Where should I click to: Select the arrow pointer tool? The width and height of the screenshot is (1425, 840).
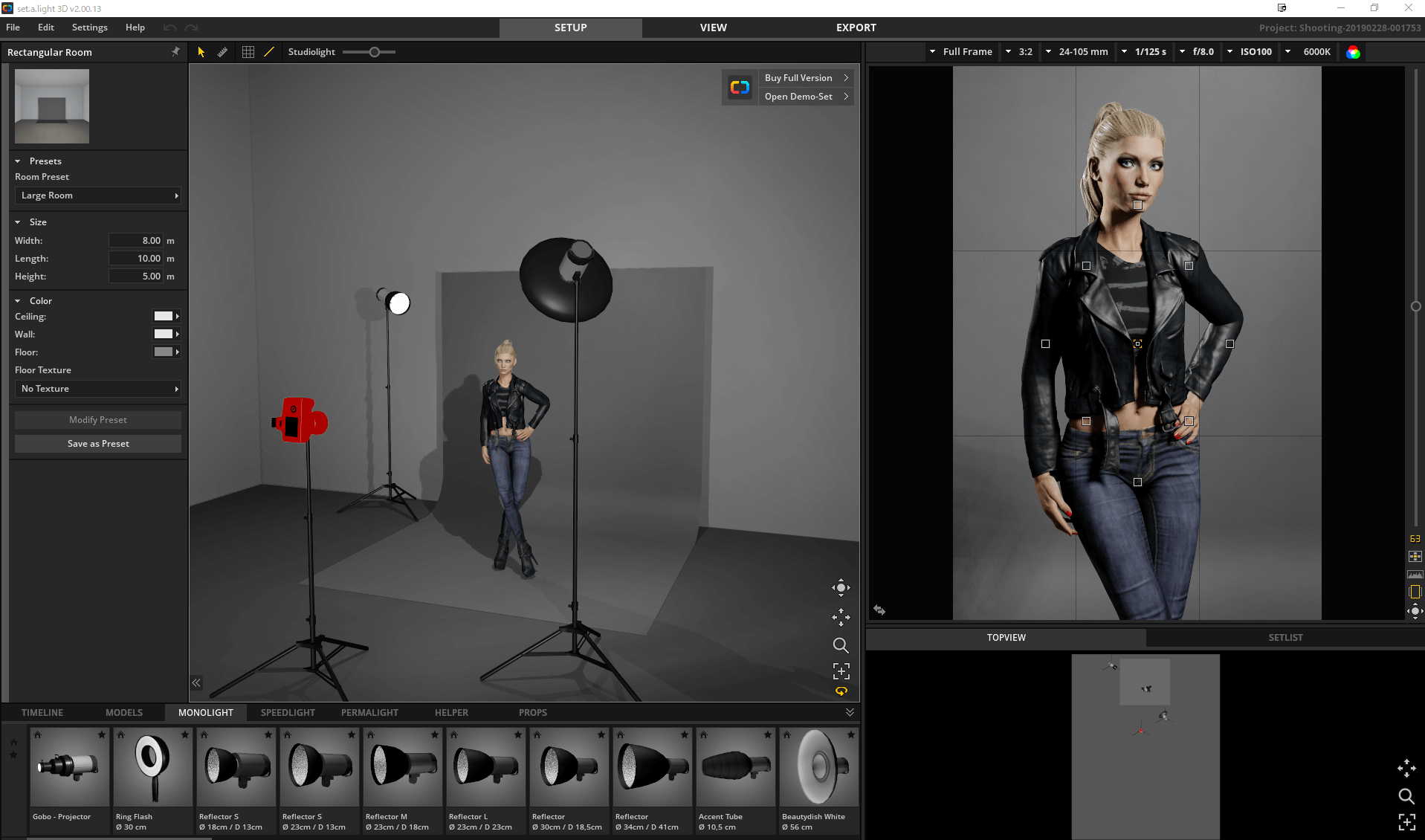(x=201, y=52)
